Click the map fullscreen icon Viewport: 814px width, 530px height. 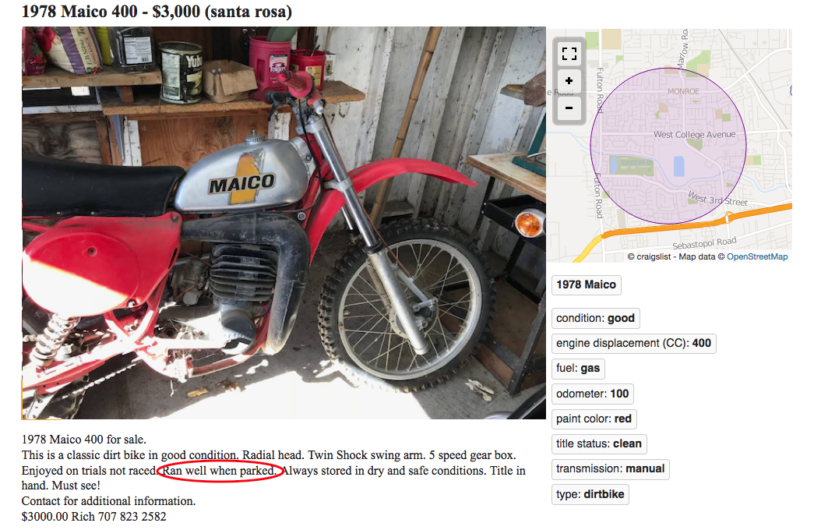click(569, 54)
